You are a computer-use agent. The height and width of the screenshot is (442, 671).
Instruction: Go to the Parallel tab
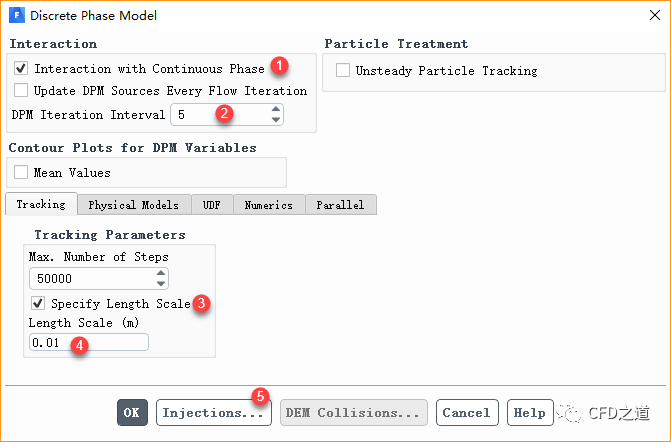(x=341, y=204)
